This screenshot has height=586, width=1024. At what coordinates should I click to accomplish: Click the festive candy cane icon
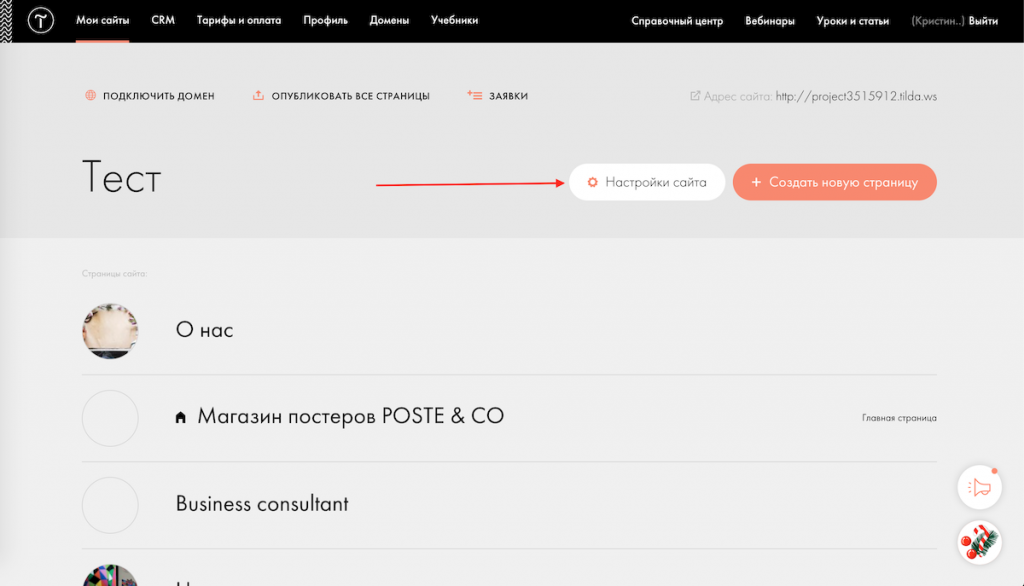[x=979, y=543]
